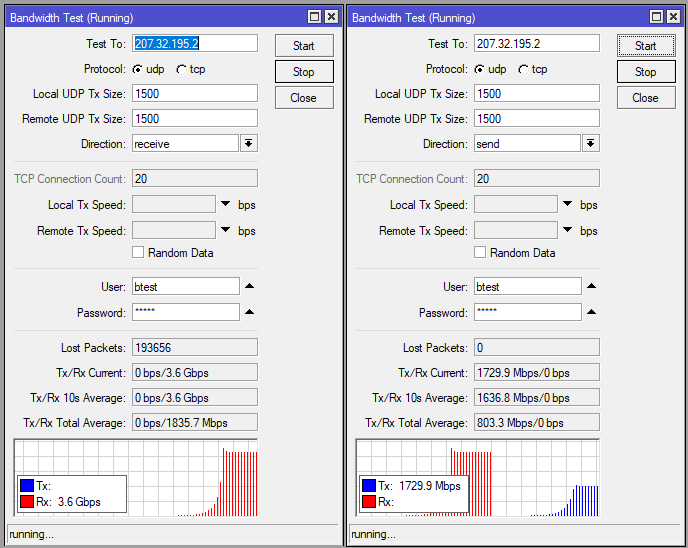
Task: Maximize the right Bandwidth Test window
Action: (x=656, y=17)
